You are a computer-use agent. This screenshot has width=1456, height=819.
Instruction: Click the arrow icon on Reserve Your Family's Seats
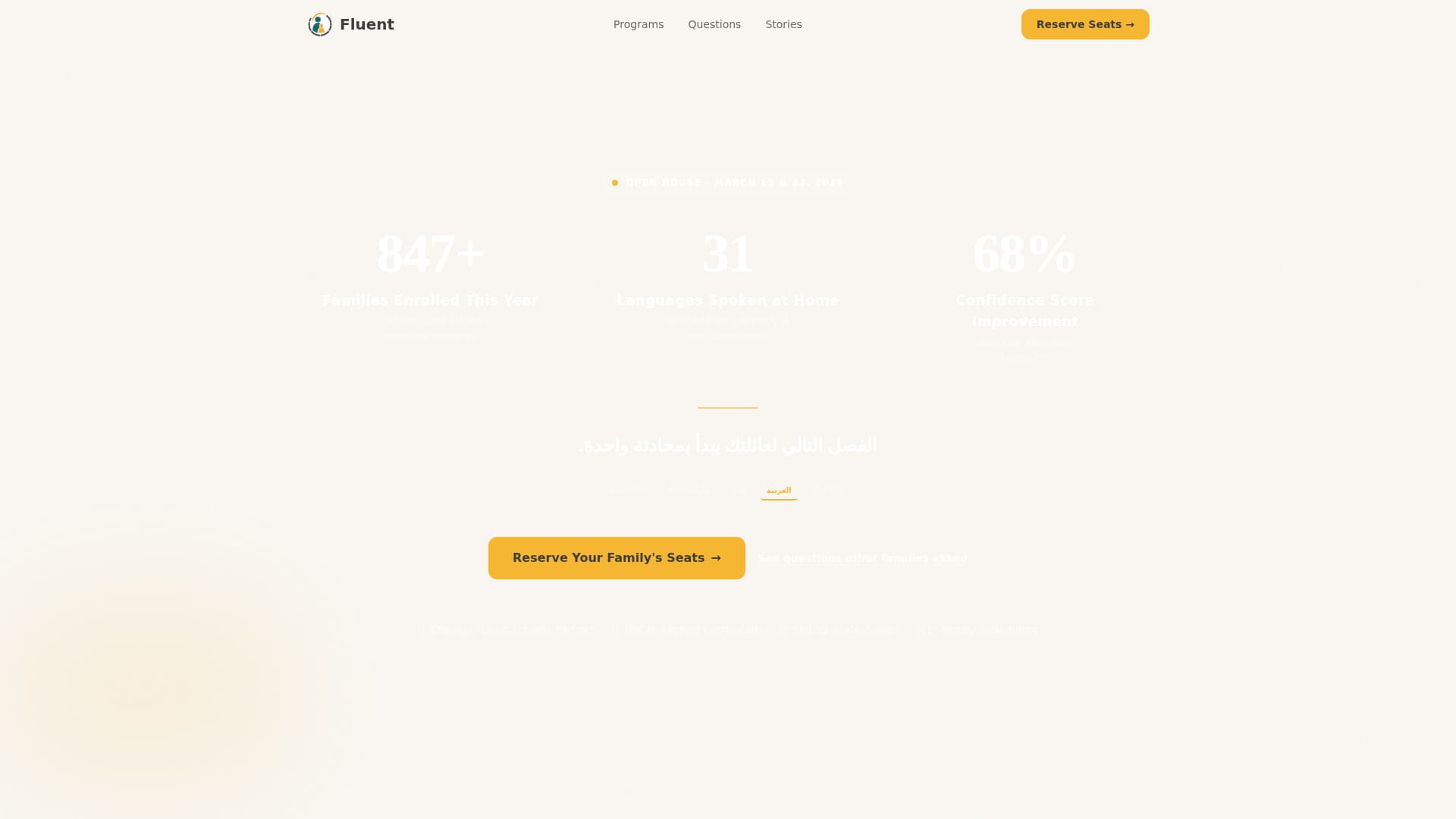click(x=715, y=557)
